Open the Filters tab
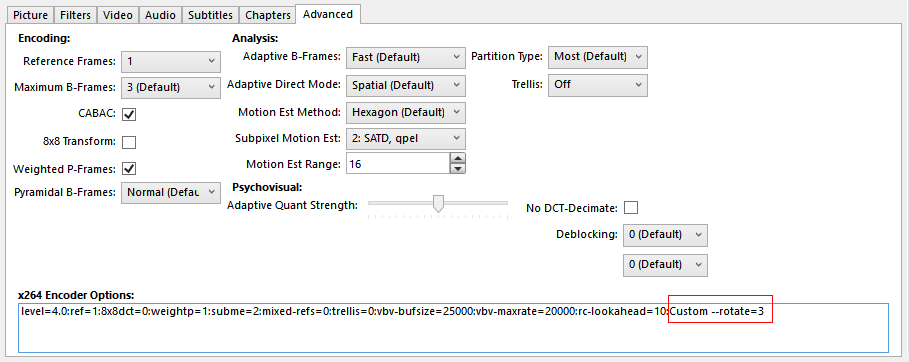909x362 pixels. coord(76,15)
